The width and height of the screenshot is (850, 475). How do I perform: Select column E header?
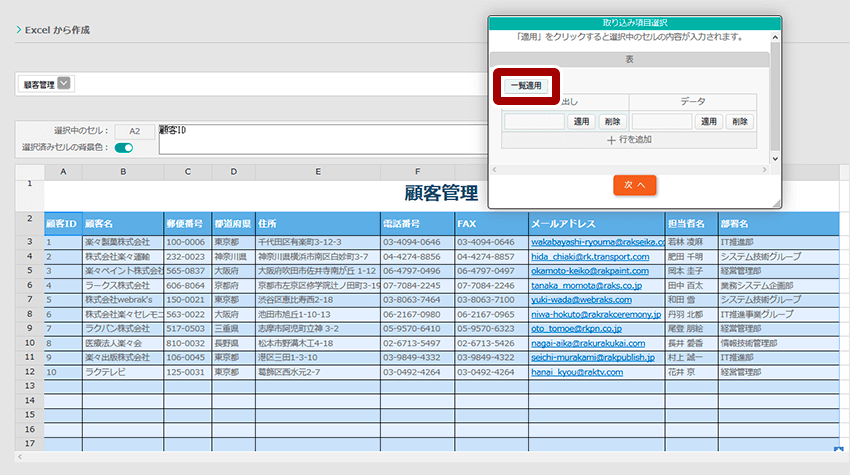(318, 172)
